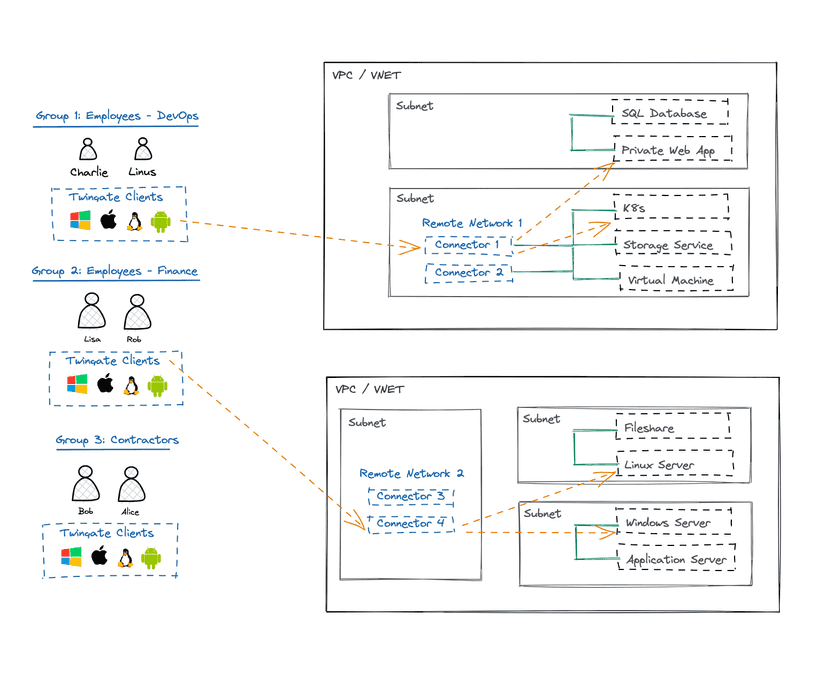
Task: Click the SQL Database resource box
Action: [x=670, y=114]
